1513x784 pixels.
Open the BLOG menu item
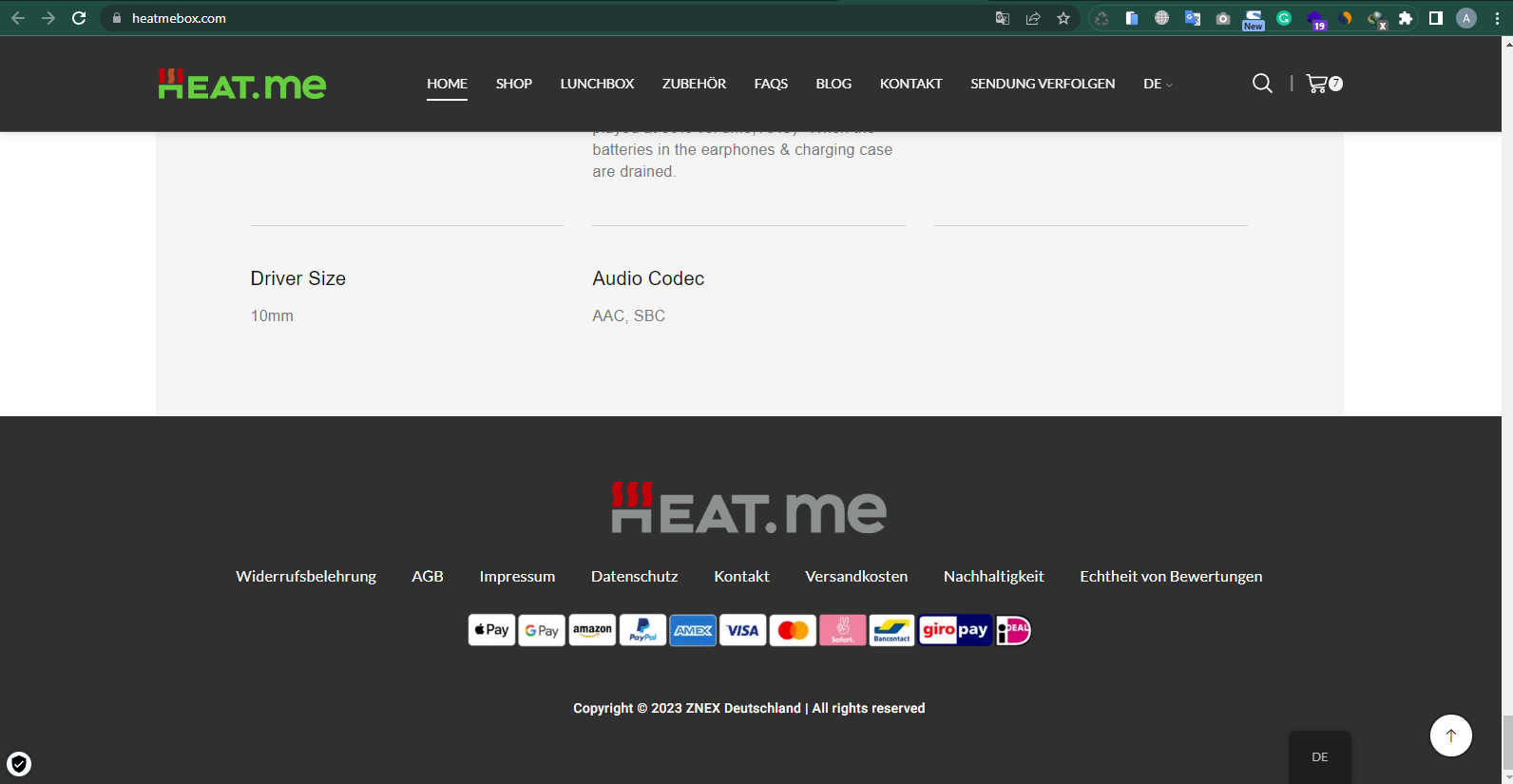click(x=833, y=84)
